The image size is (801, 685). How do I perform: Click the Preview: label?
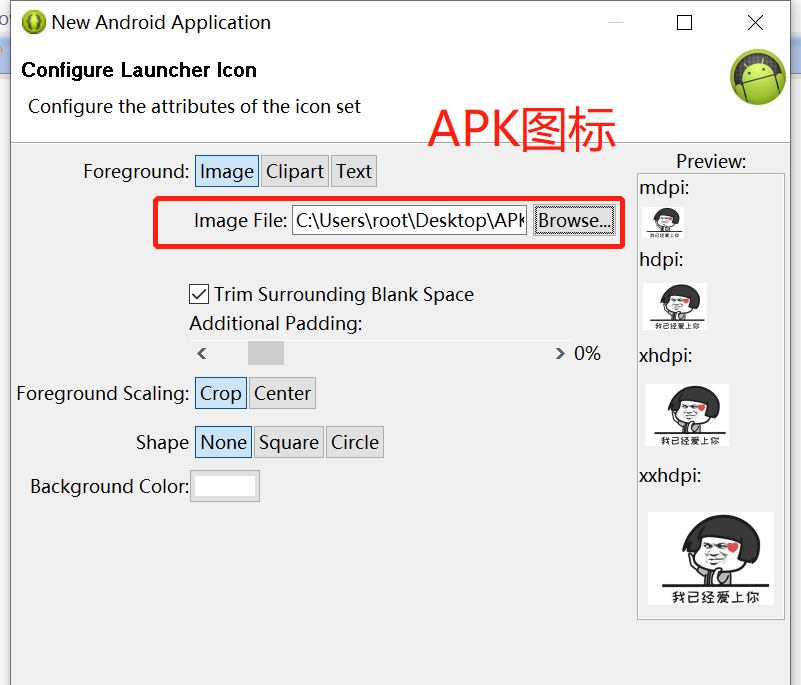(711, 161)
